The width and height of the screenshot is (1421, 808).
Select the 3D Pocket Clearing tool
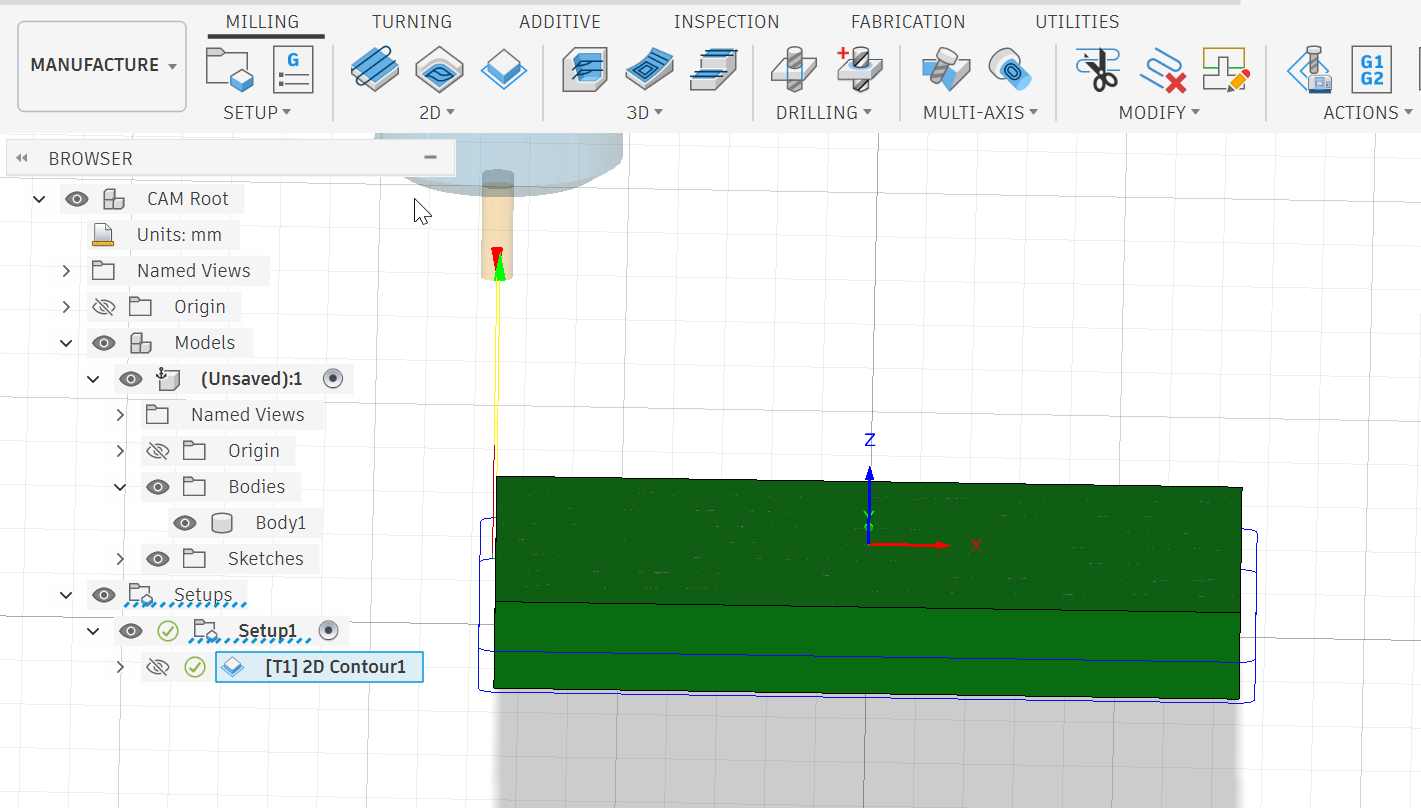(649, 69)
